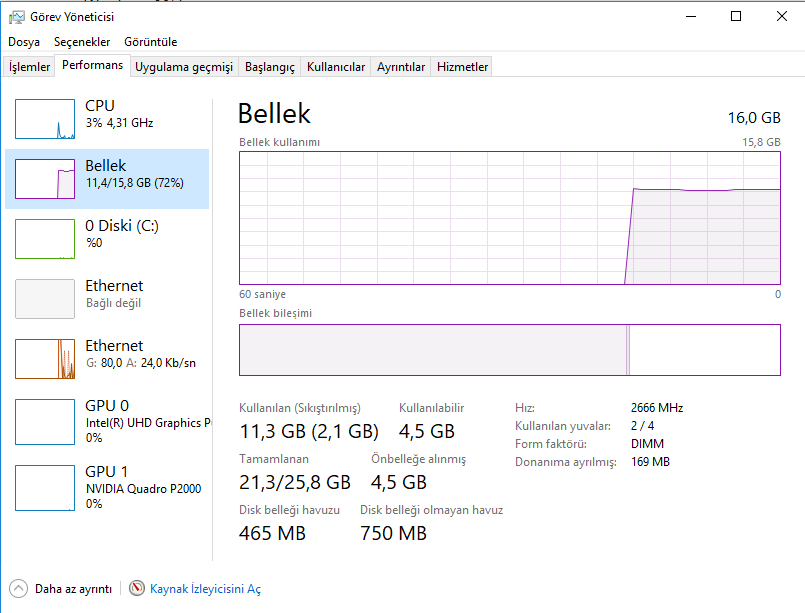Switch to the Uygulama geçmişi tab
Screen dimensions: 805x613
click(184, 67)
